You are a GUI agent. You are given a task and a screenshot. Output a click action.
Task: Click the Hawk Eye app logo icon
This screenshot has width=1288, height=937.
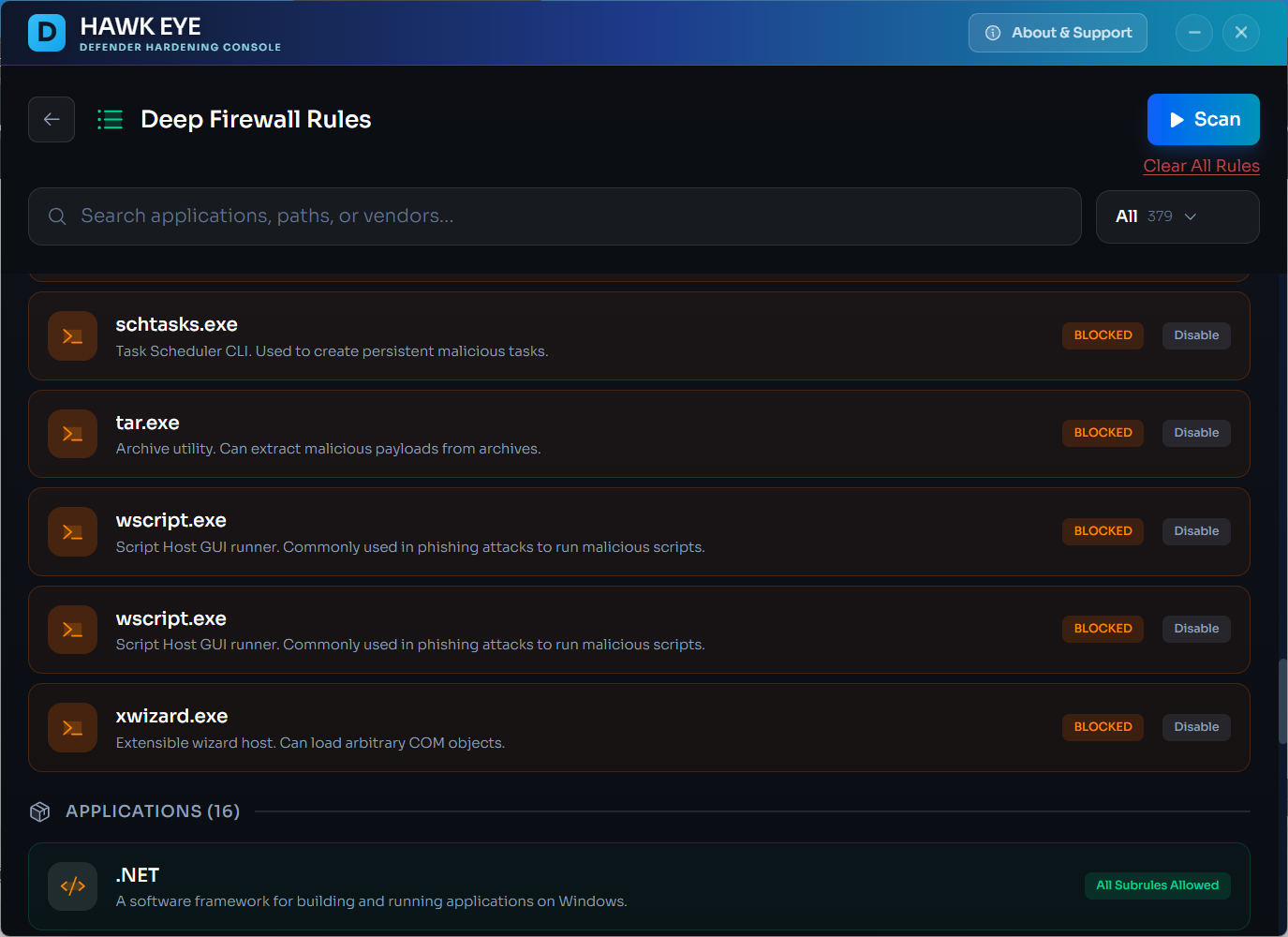pyautogui.click(x=47, y=33)
